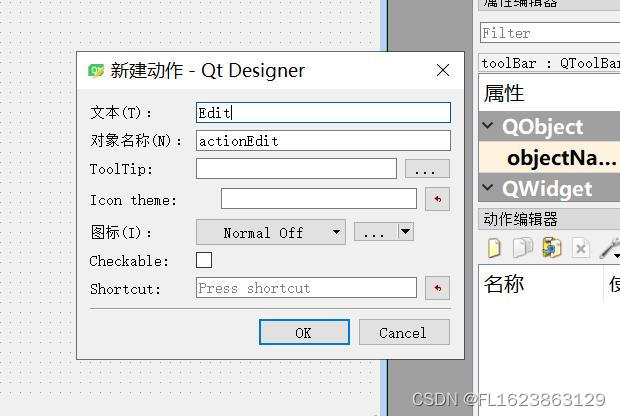
Task: Click the icon browse ellipsis button
Action: pyautogui.click(x=376, y=232)
